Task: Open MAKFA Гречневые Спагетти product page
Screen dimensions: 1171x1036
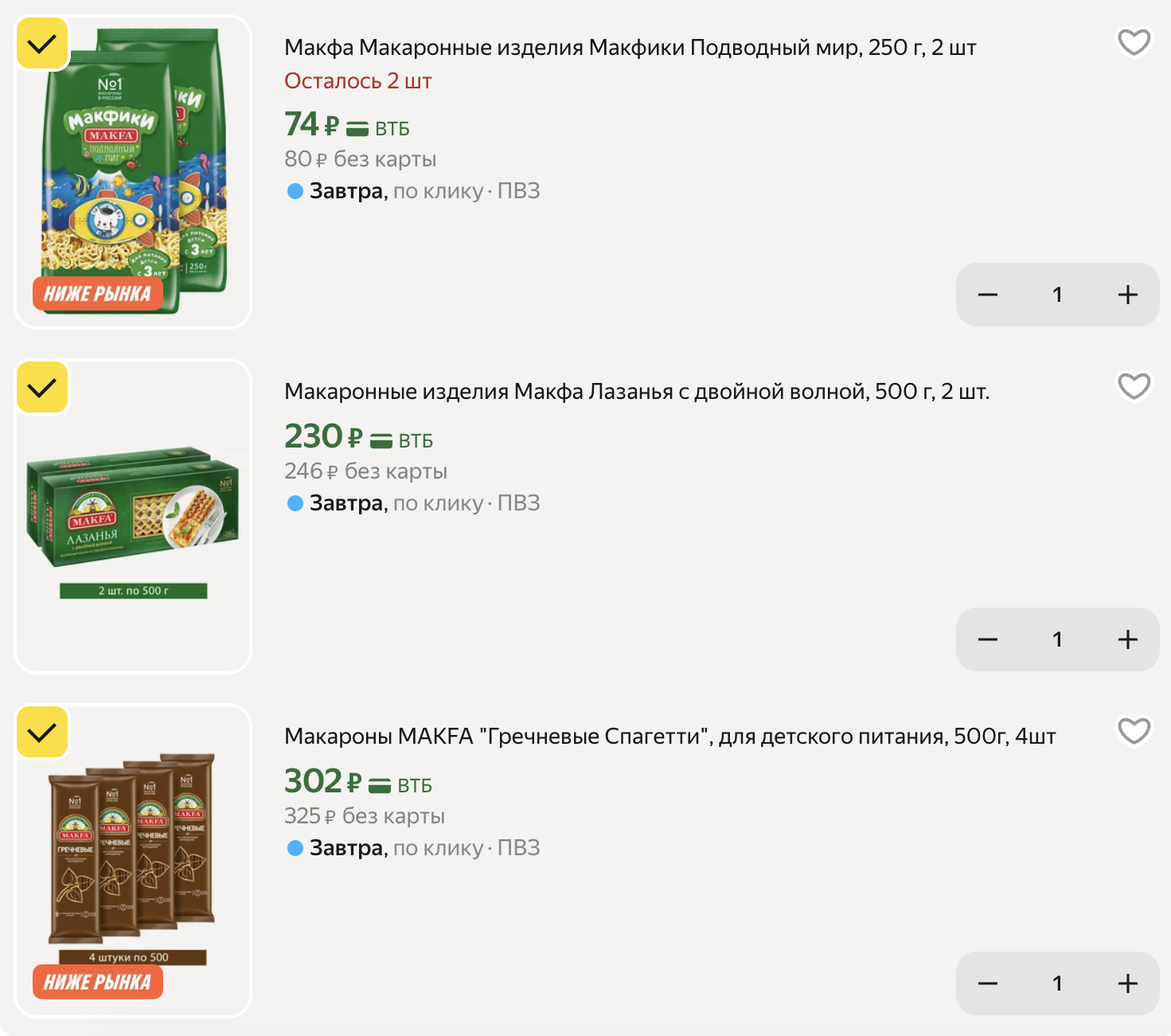Action: pos(669,737)
